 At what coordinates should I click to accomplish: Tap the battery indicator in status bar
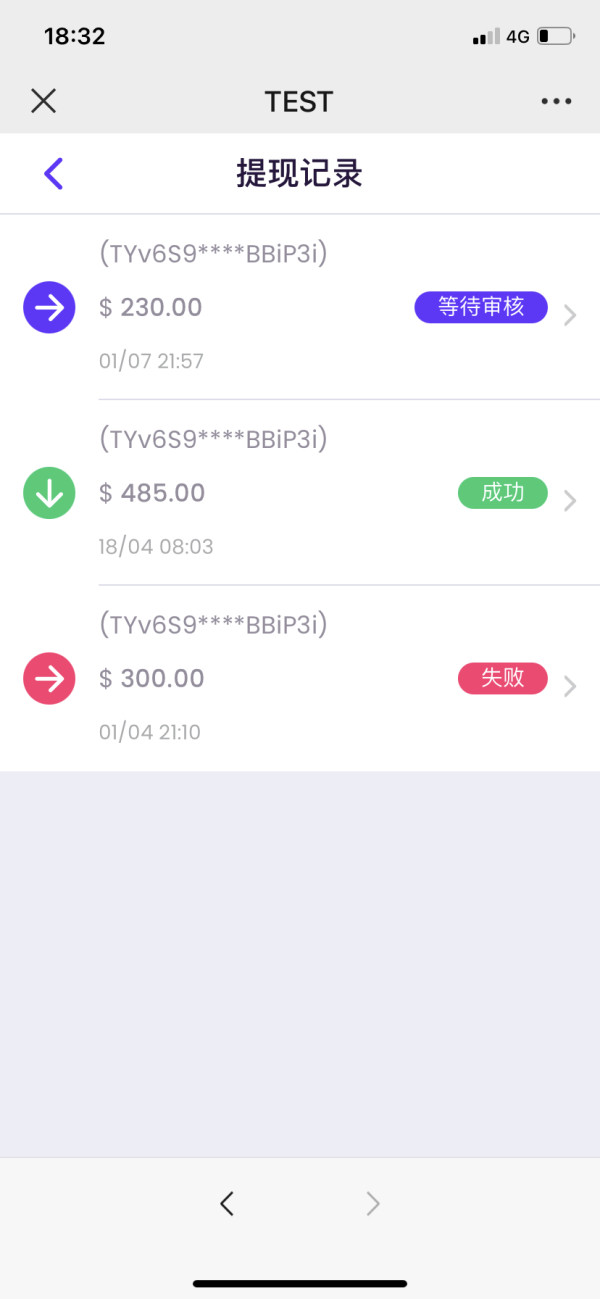click(556, 37)
